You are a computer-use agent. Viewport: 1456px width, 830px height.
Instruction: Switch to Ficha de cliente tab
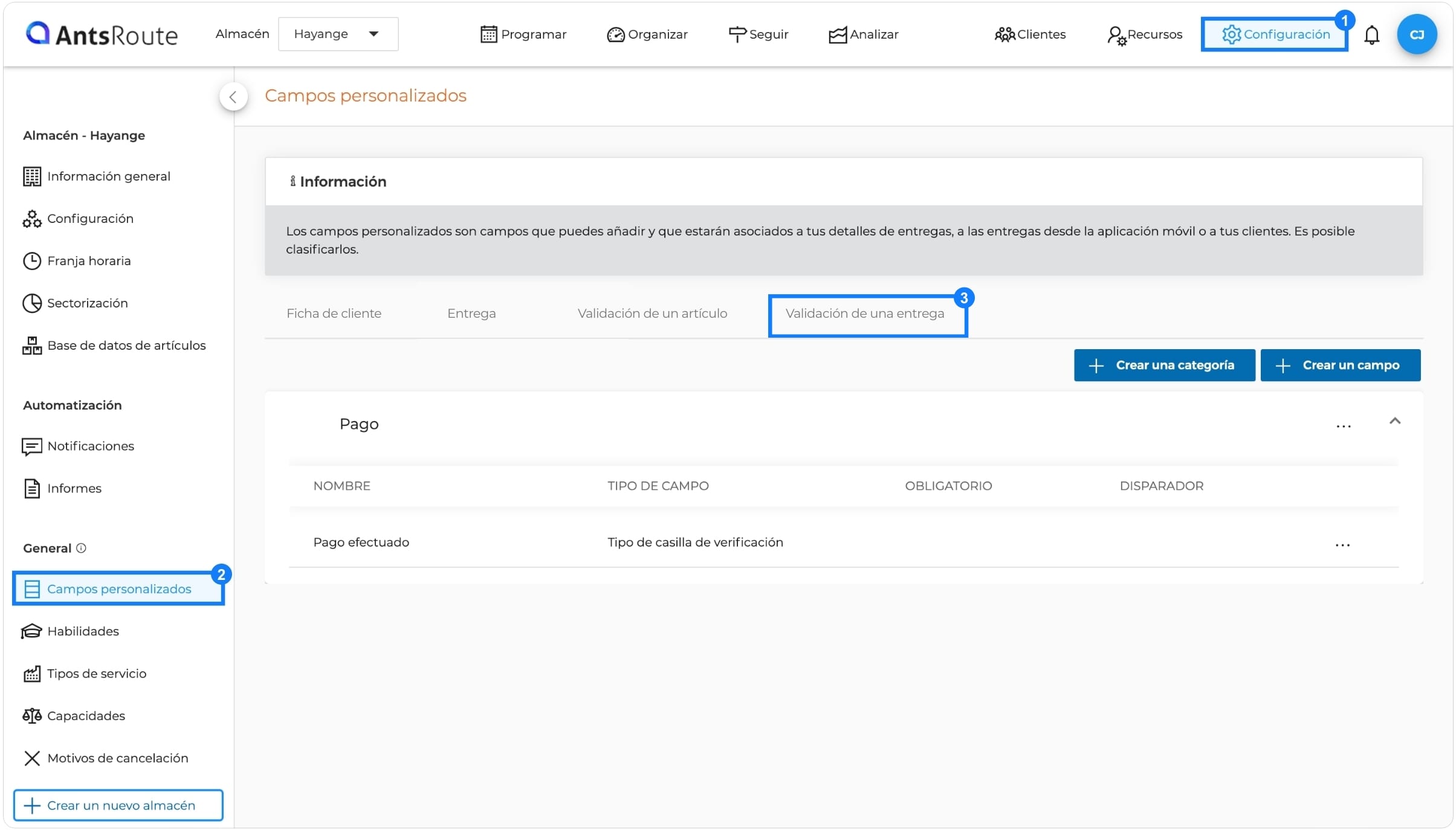tap(334, 314)
